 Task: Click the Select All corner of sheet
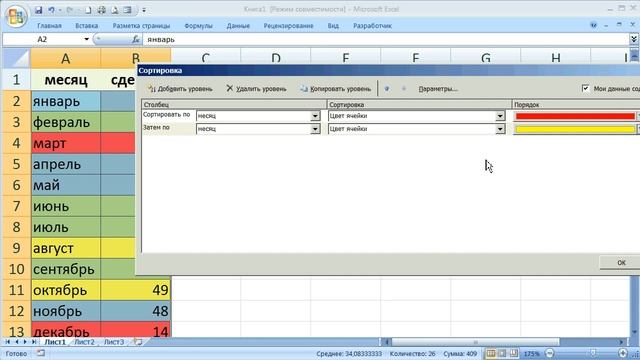(16, 58)
